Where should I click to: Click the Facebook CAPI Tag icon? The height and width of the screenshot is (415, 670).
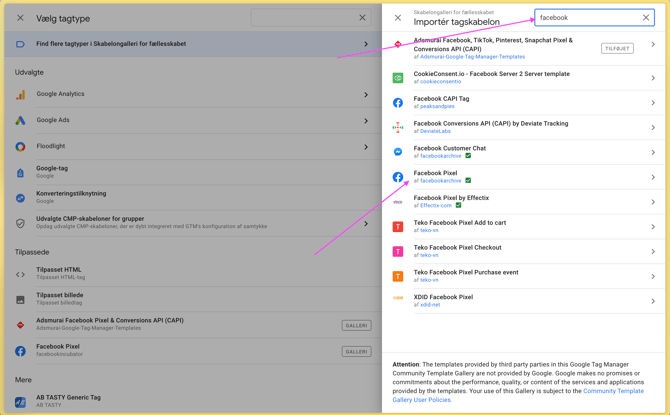click(398, 103)
